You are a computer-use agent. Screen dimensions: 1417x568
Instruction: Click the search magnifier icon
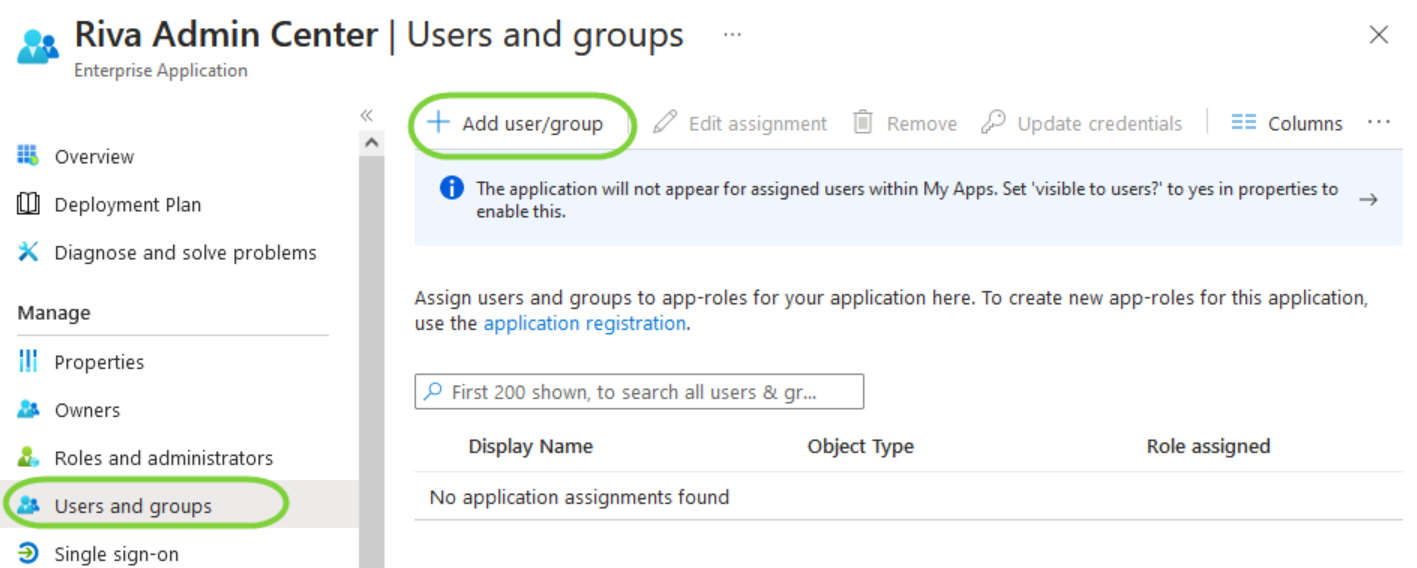pos(433,392)
